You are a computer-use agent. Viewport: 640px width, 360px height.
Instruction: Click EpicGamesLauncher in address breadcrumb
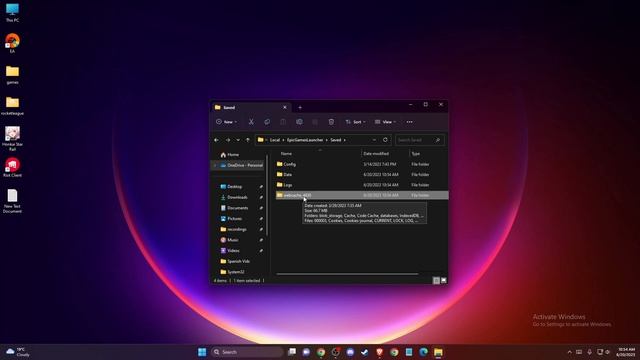305,140
